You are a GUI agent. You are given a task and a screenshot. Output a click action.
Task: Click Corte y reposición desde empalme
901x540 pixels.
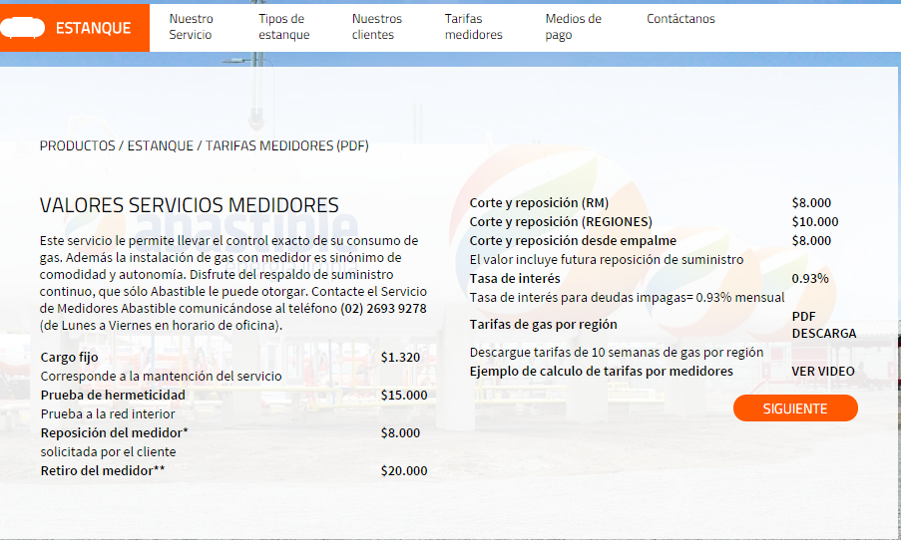point(573,241)
